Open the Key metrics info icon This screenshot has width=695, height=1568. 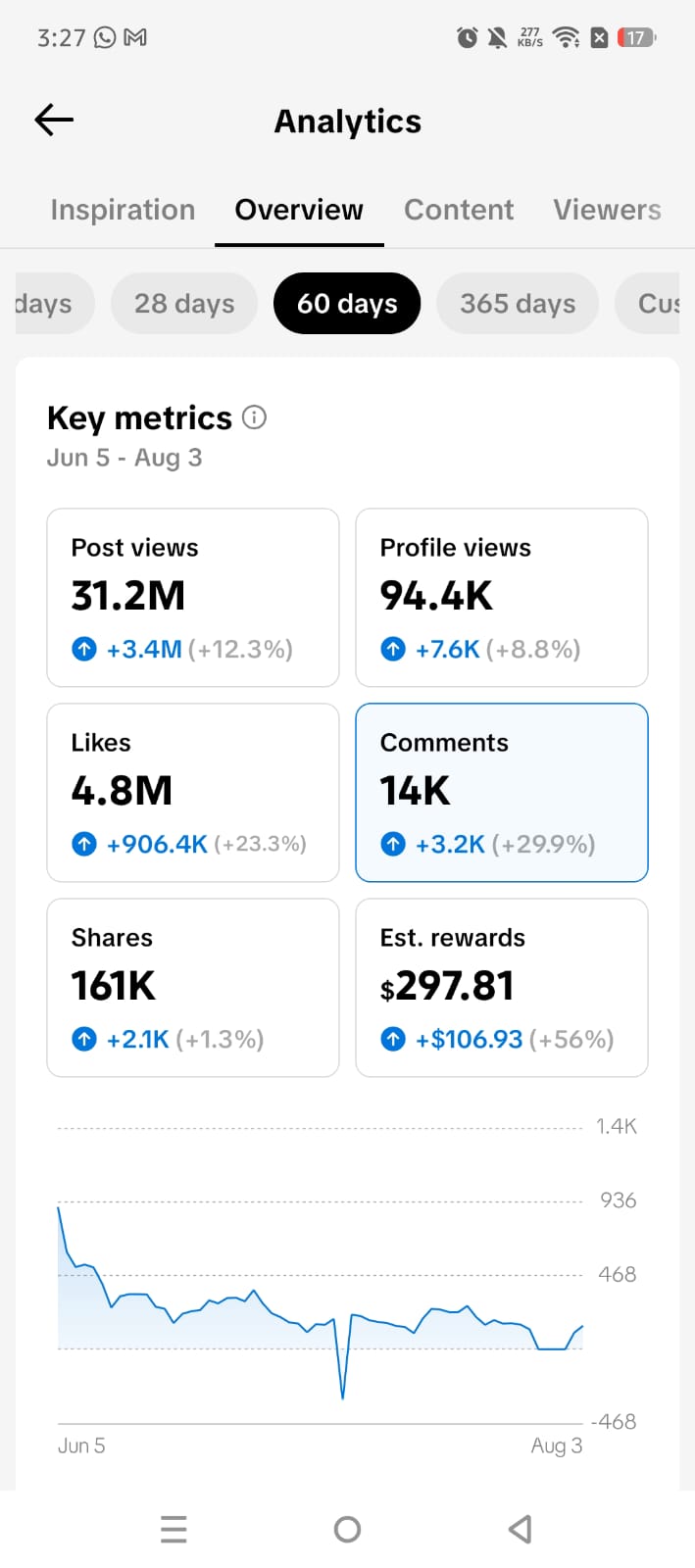pyautogui.click(x=254, y=417)
